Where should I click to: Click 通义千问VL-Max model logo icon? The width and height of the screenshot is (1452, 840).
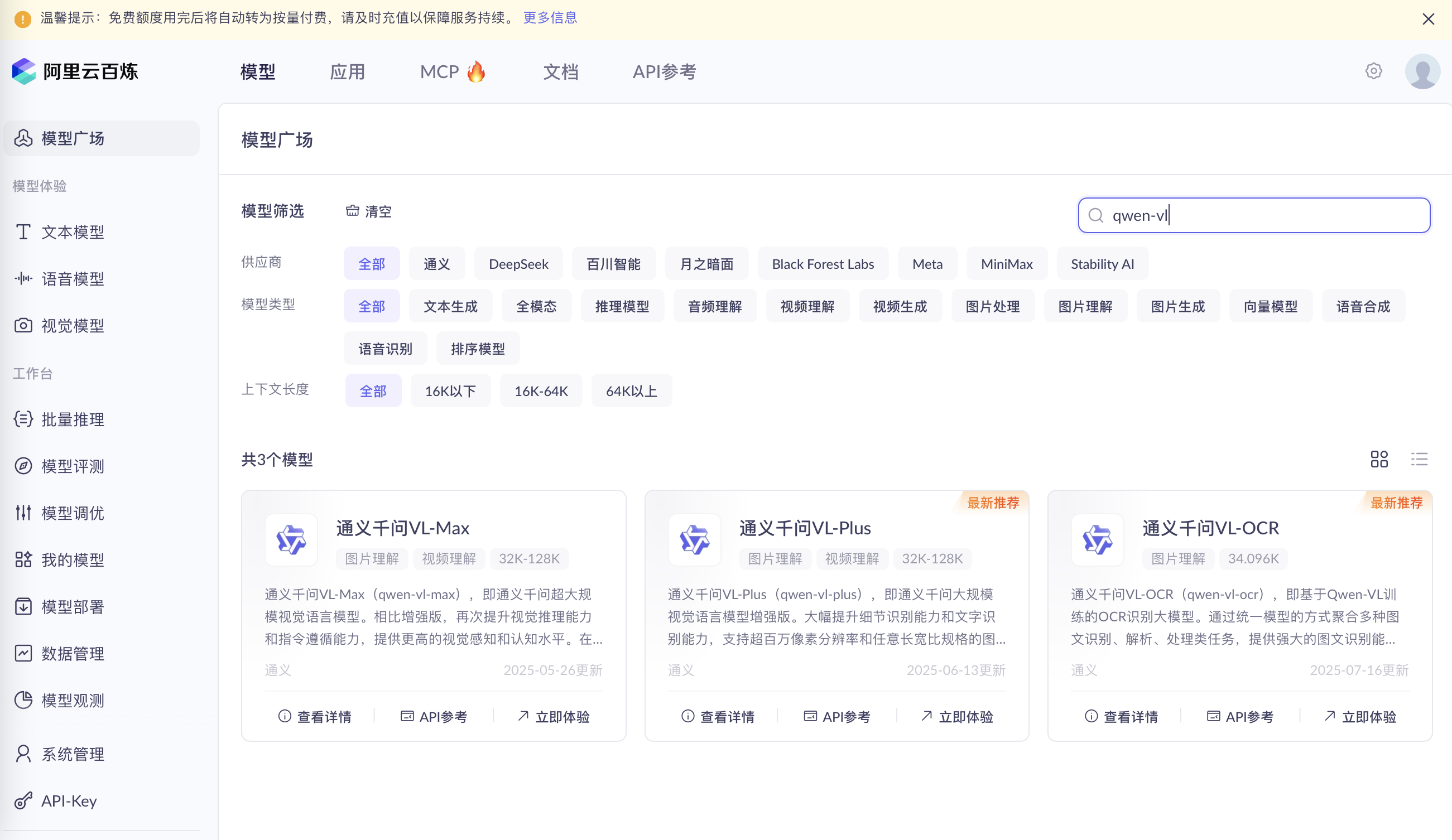click(291, 540)
